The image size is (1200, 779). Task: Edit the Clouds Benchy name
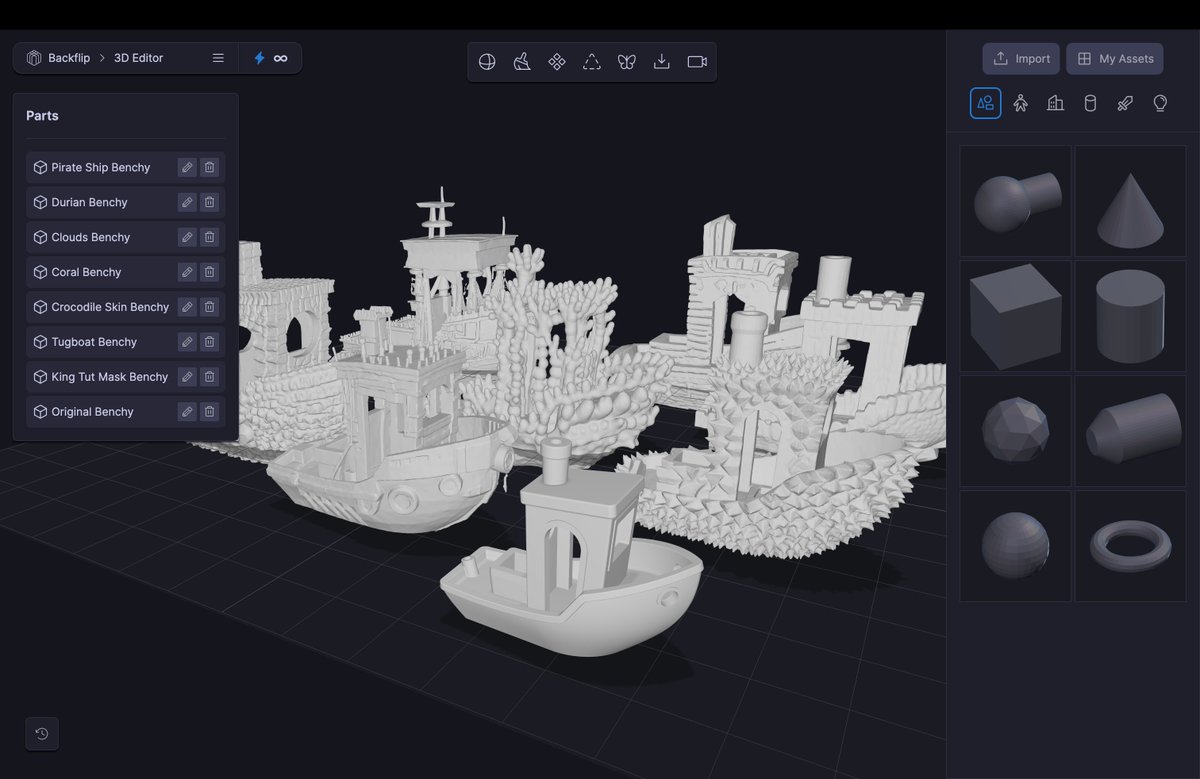pyautogui.click(x=187, y=237)
